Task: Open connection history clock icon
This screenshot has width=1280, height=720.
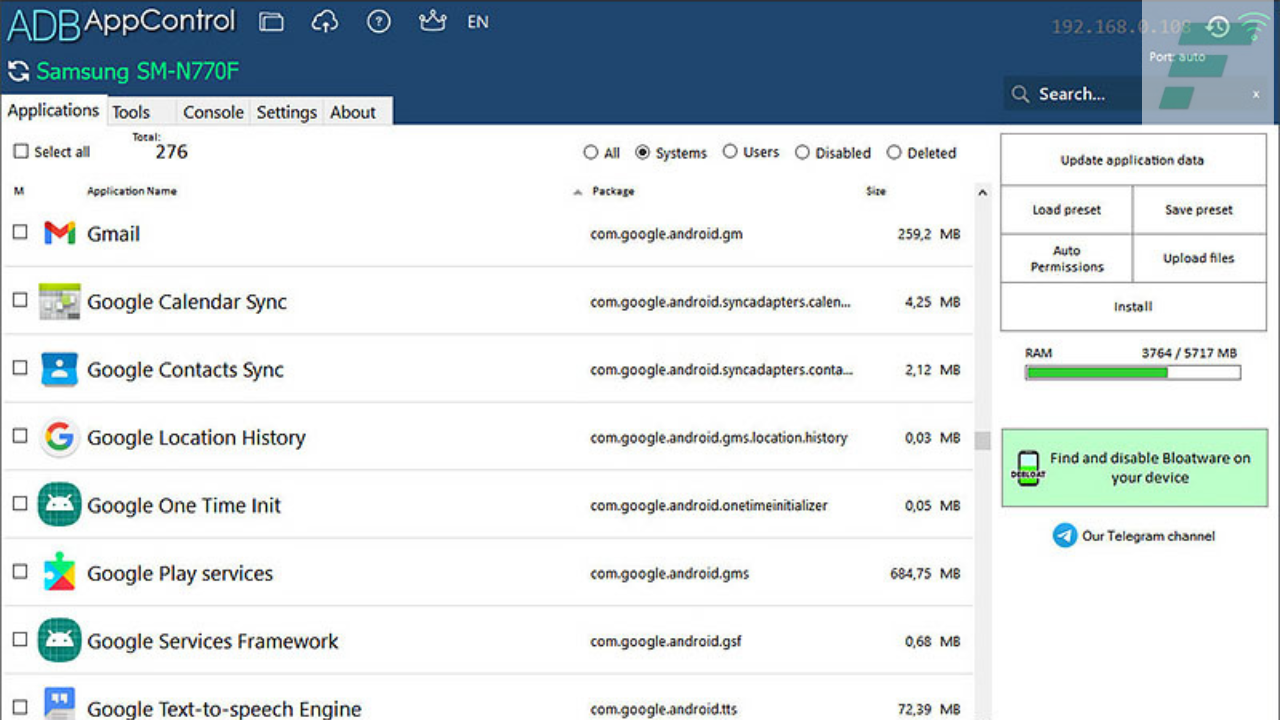Action: click(x=1217, y=27)
